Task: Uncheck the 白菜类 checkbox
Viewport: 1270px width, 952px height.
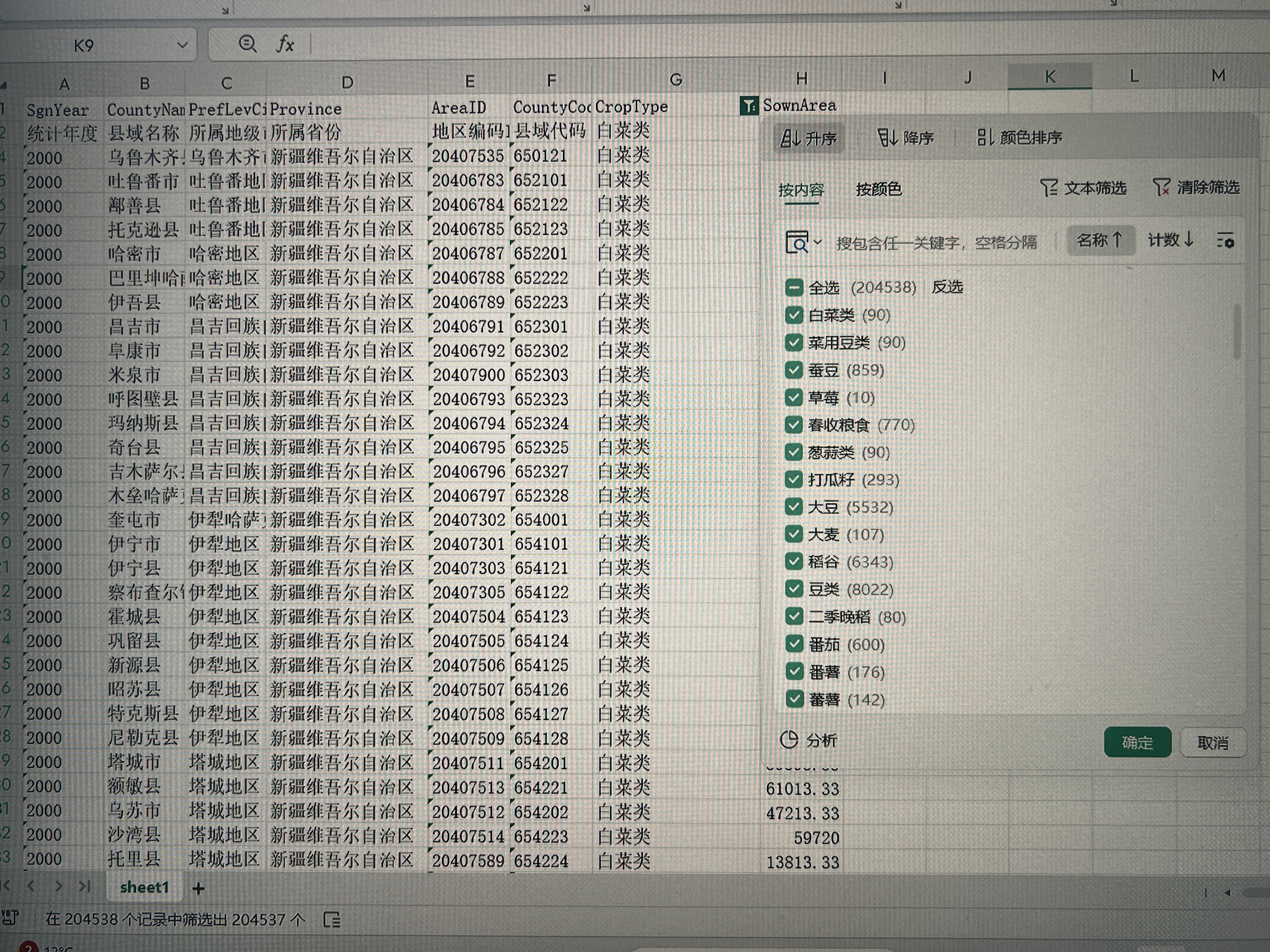Action: pyautogui.click(x=793, y=314)
